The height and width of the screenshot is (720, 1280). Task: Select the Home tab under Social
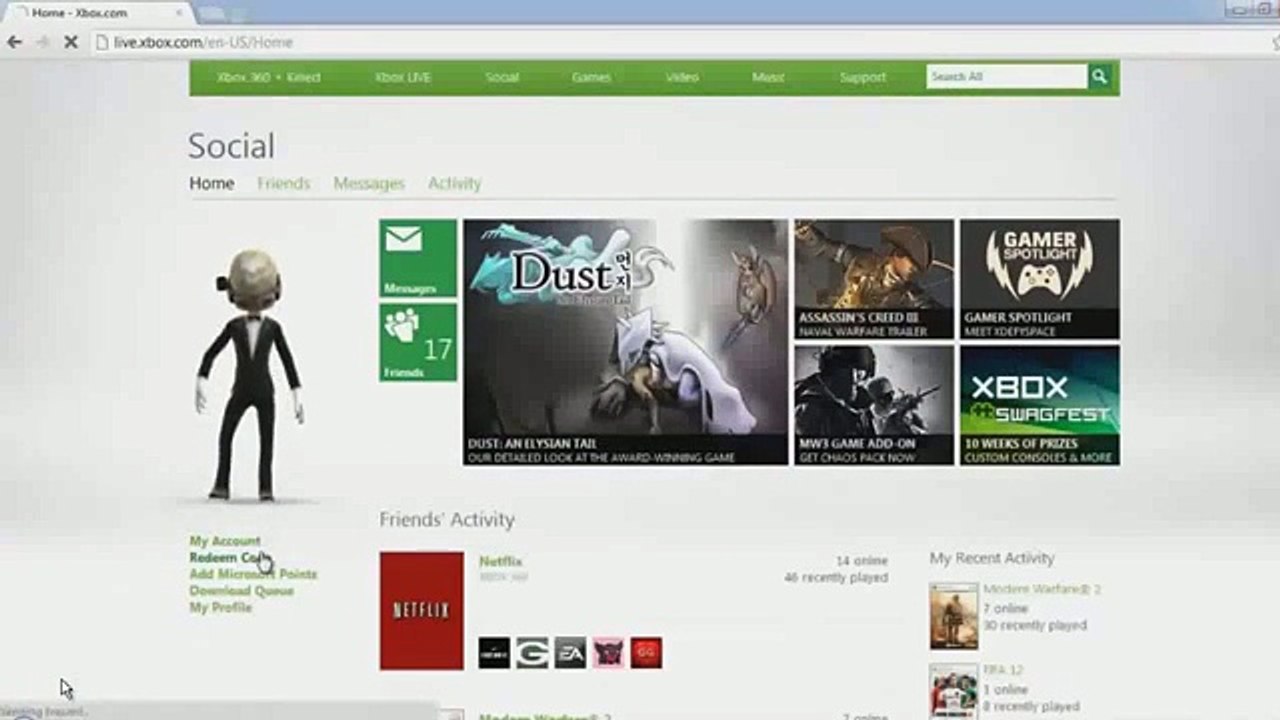coord(212,183)
